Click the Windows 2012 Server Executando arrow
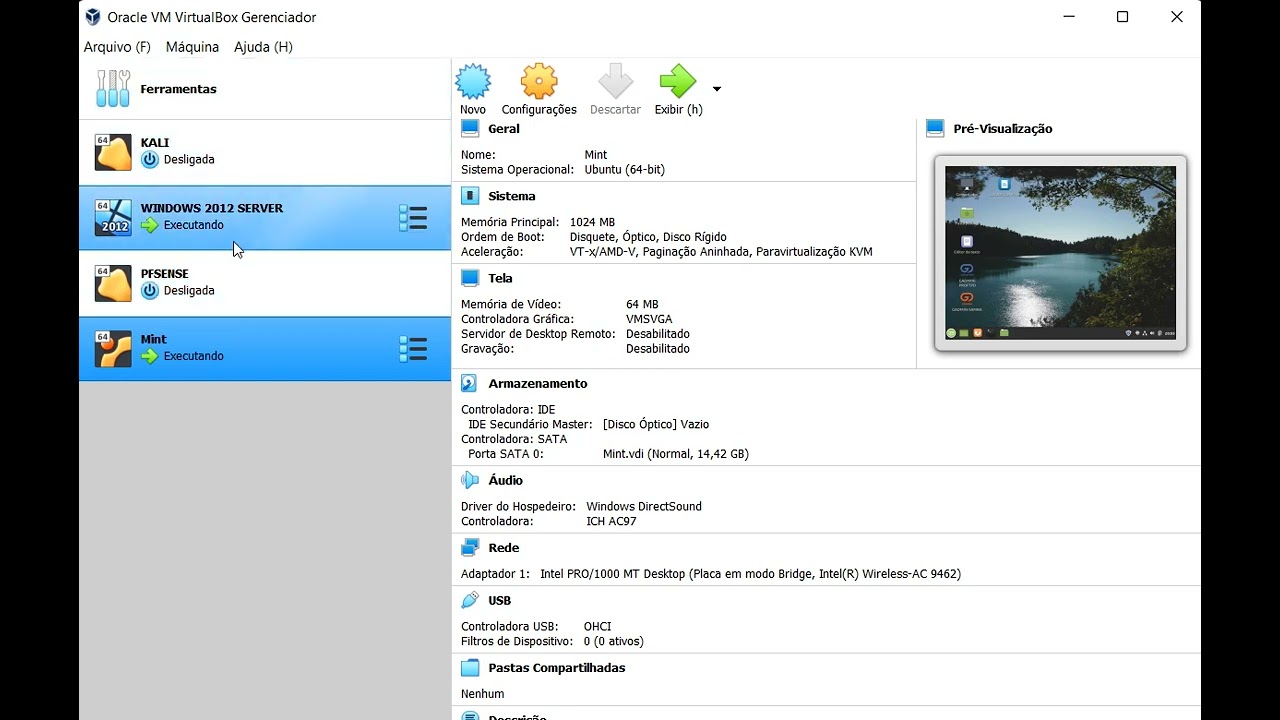The width and height of the screenshot is (1280, 720). coord(150,225)
